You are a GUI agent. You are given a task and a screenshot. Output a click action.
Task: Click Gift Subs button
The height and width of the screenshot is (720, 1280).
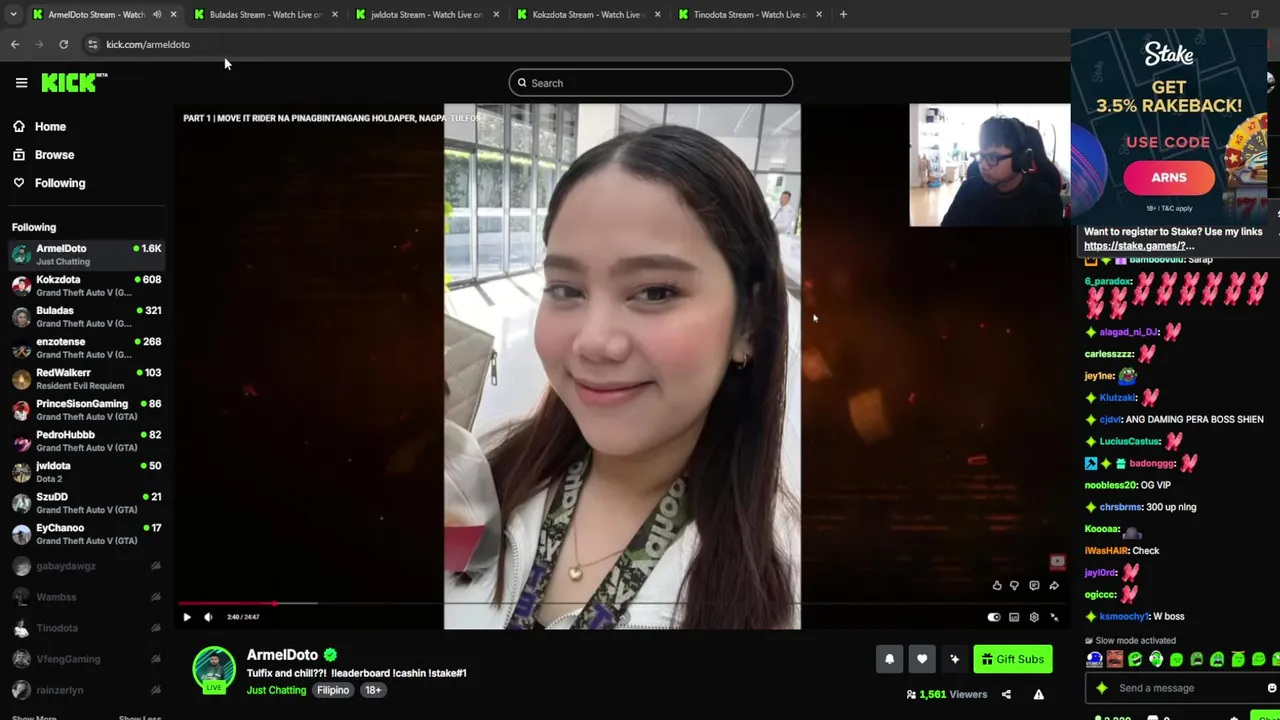[x=1013, y=659]
